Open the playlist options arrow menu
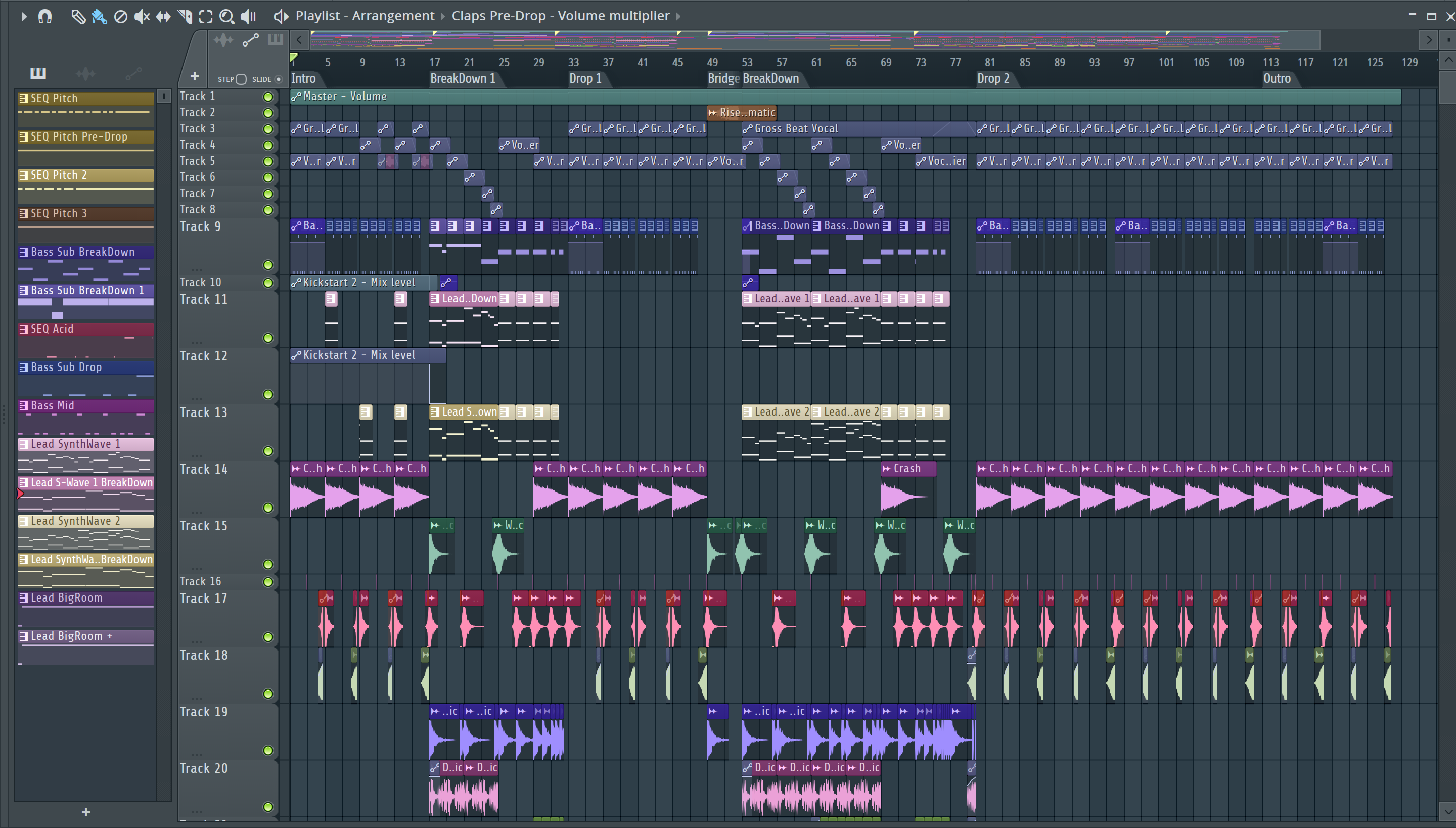The height and width of the screenshot is (828, 1456). (x=23, y=17)
